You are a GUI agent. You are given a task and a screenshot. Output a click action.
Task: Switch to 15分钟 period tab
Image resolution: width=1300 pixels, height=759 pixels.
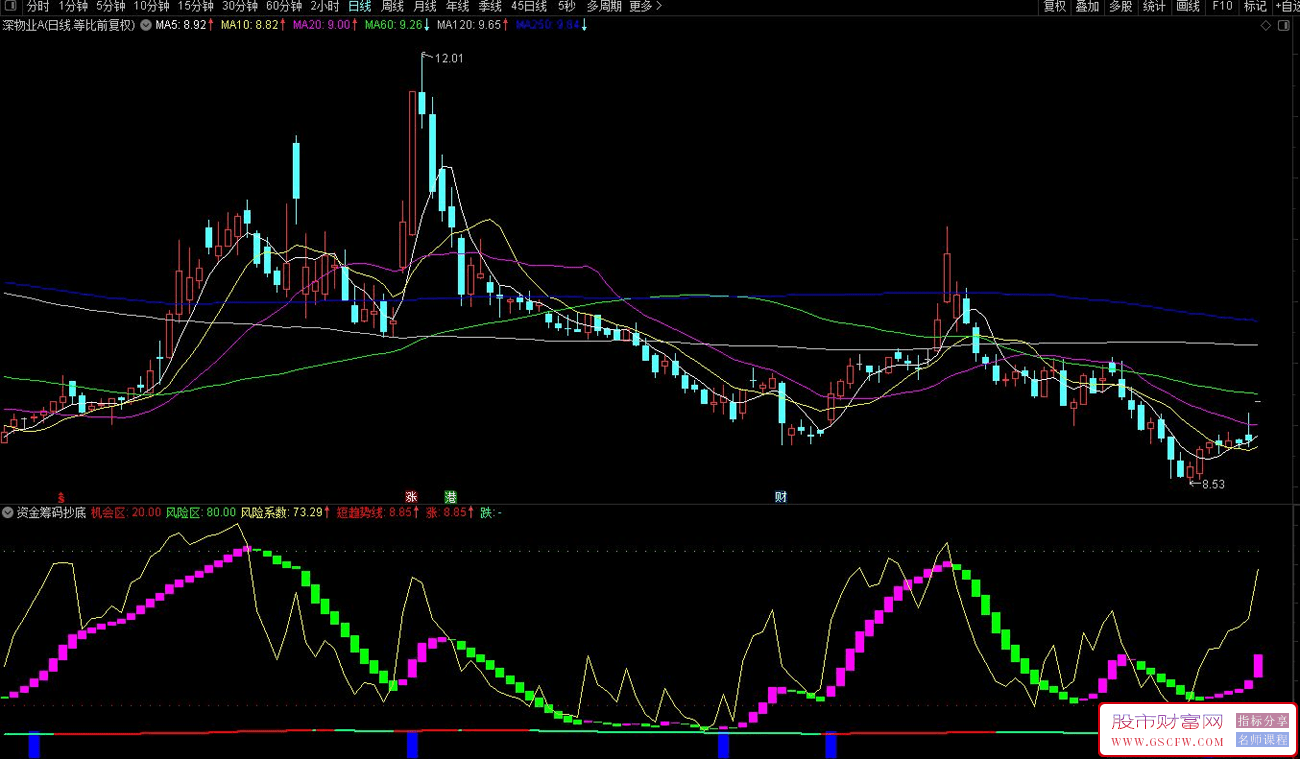[x=195, y=6]
